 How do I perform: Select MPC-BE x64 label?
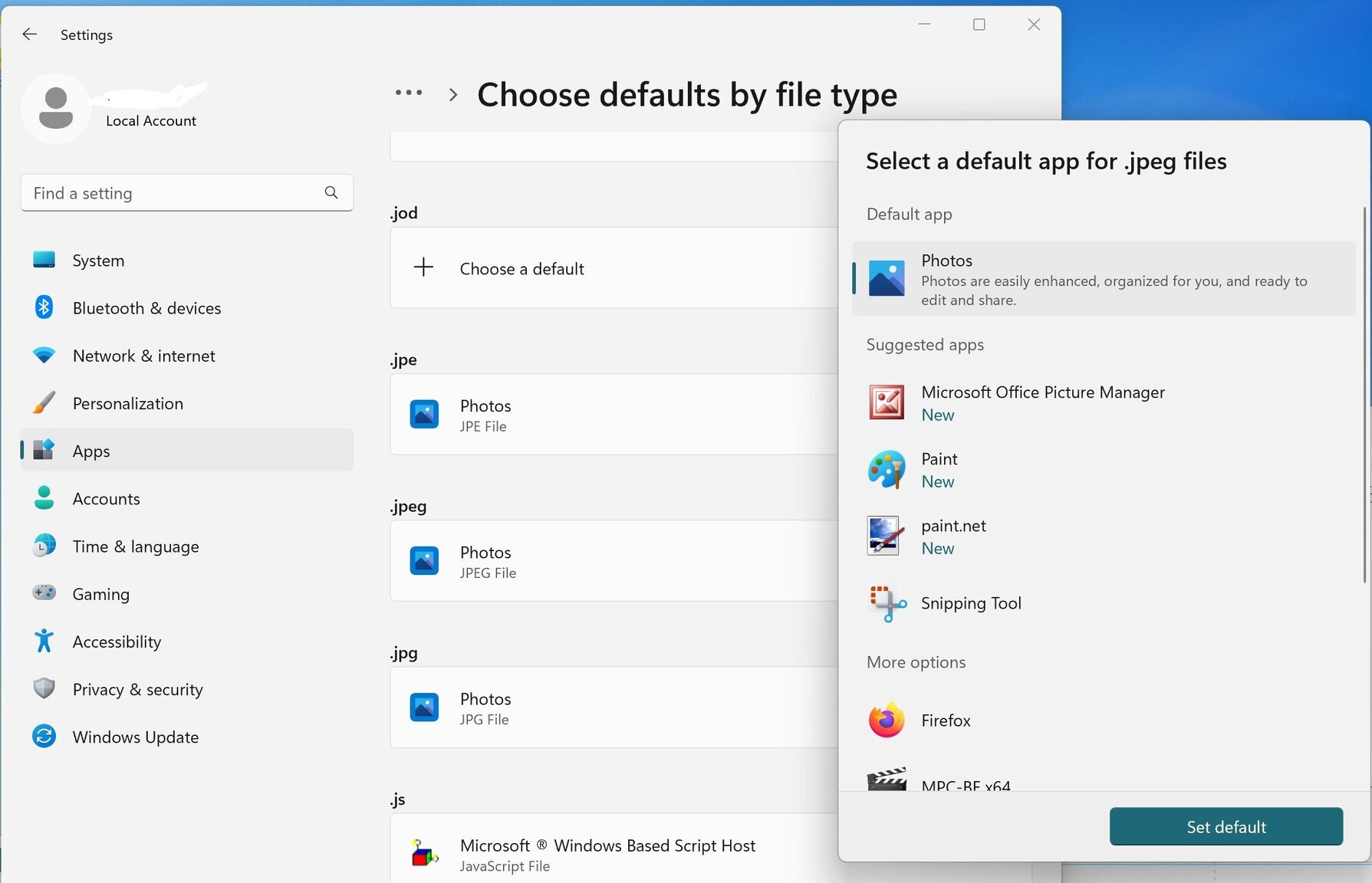click(966, 785)
